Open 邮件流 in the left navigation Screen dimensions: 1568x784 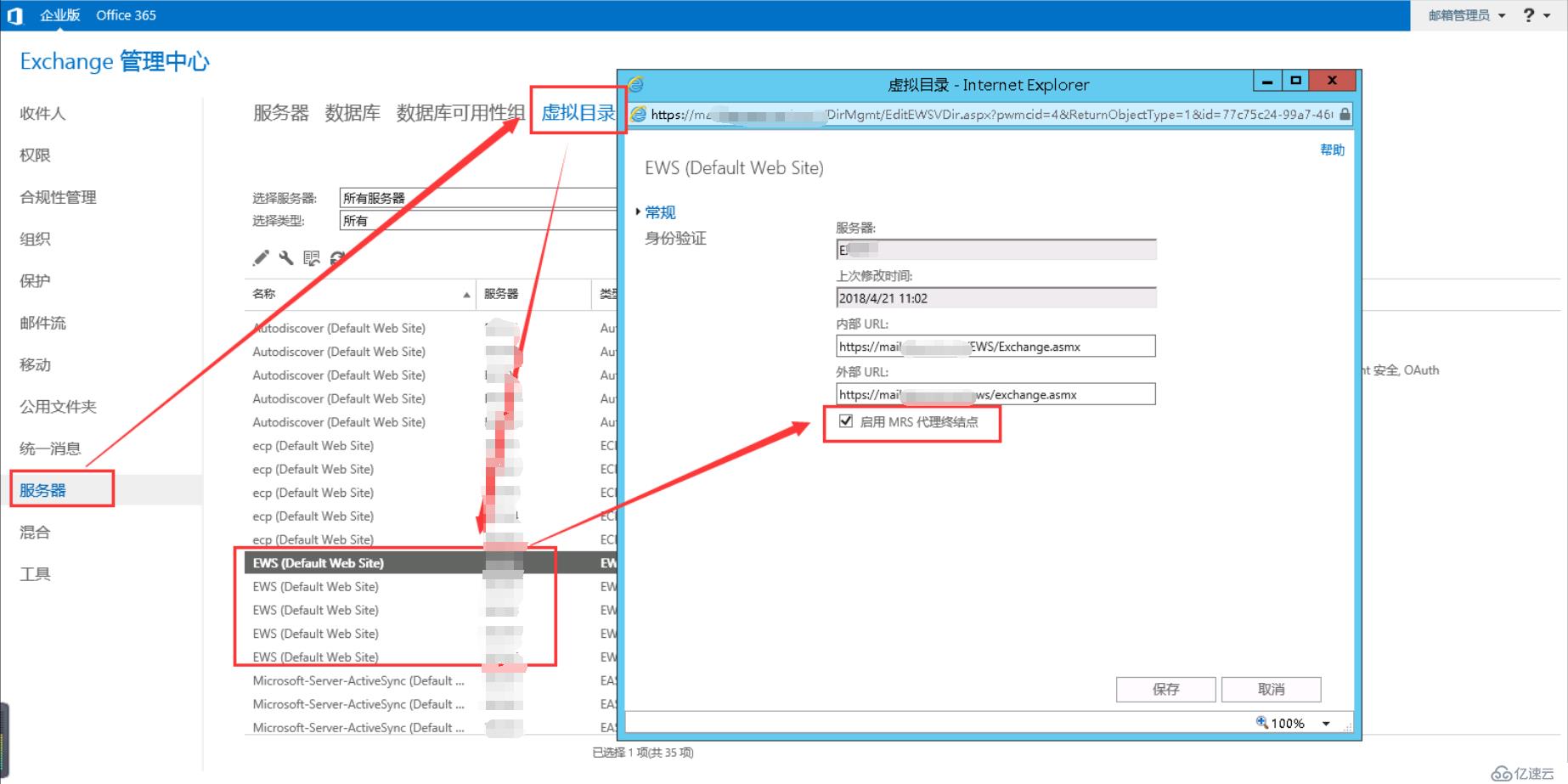(x=42, y=323)
